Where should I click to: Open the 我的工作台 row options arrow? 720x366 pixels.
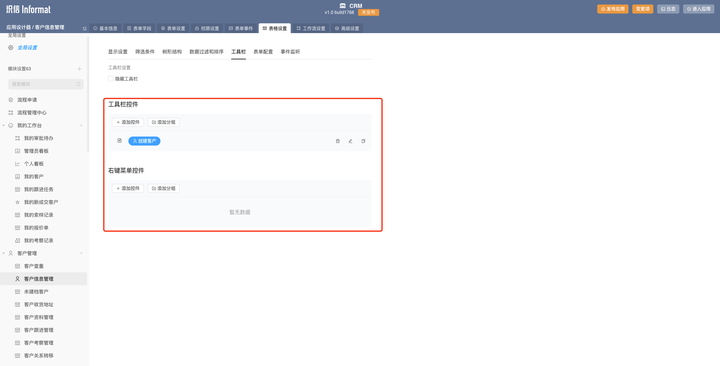pyautogui.click(x=81, y=125)
